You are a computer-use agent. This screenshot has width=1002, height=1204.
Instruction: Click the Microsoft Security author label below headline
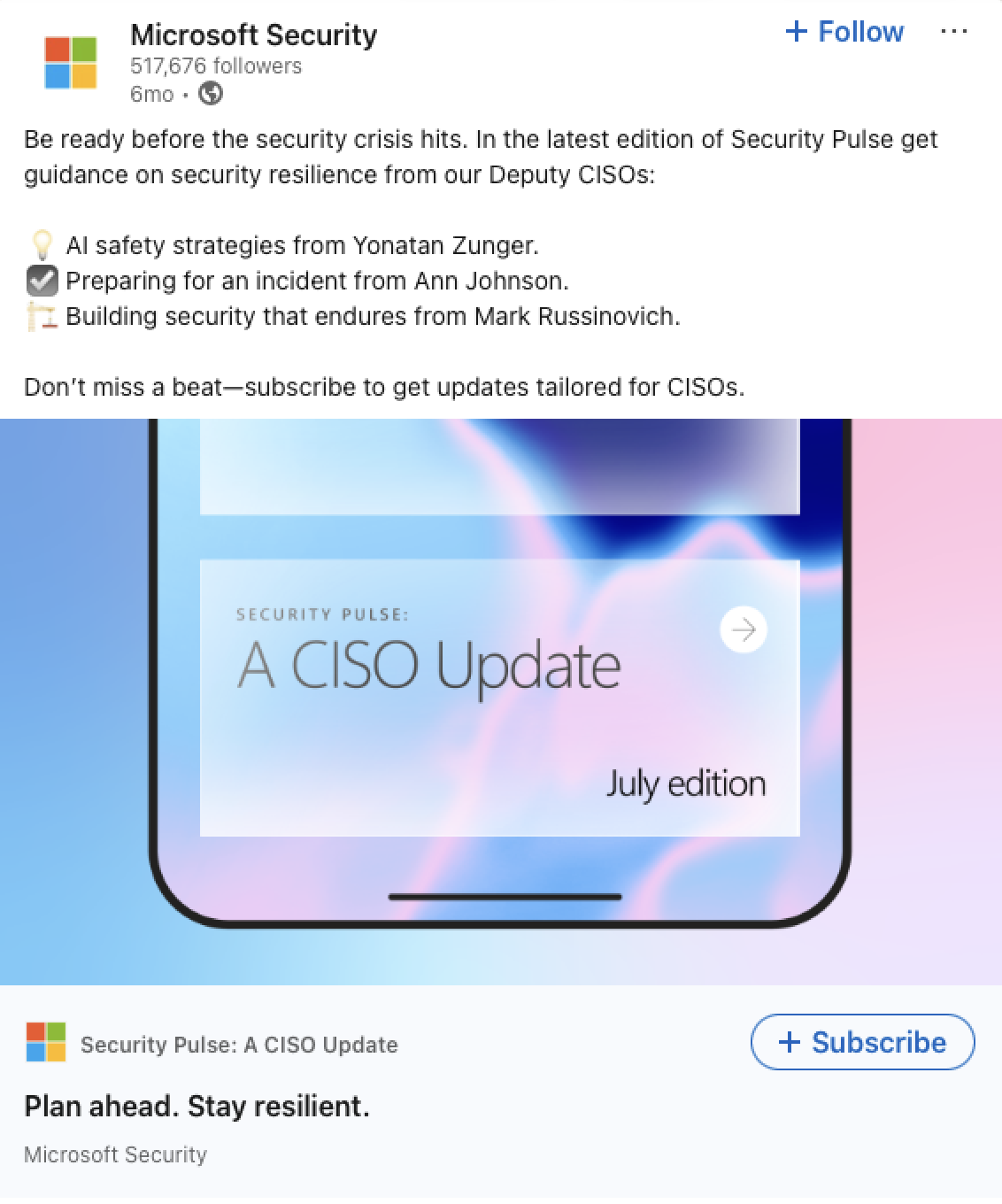coord(115,1154)
